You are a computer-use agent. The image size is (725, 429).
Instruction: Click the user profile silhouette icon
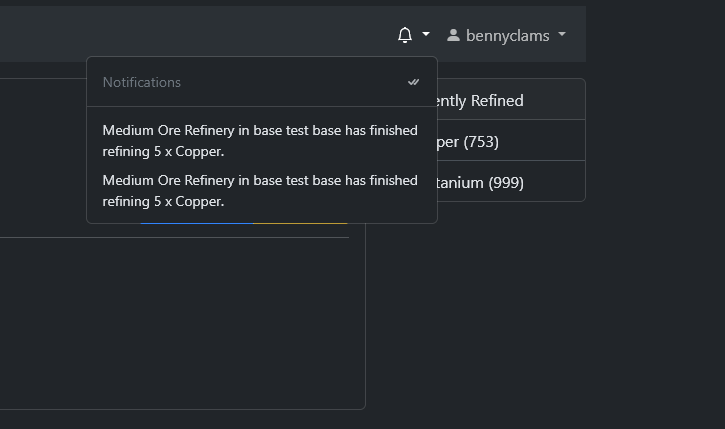(x=453, y=35)
